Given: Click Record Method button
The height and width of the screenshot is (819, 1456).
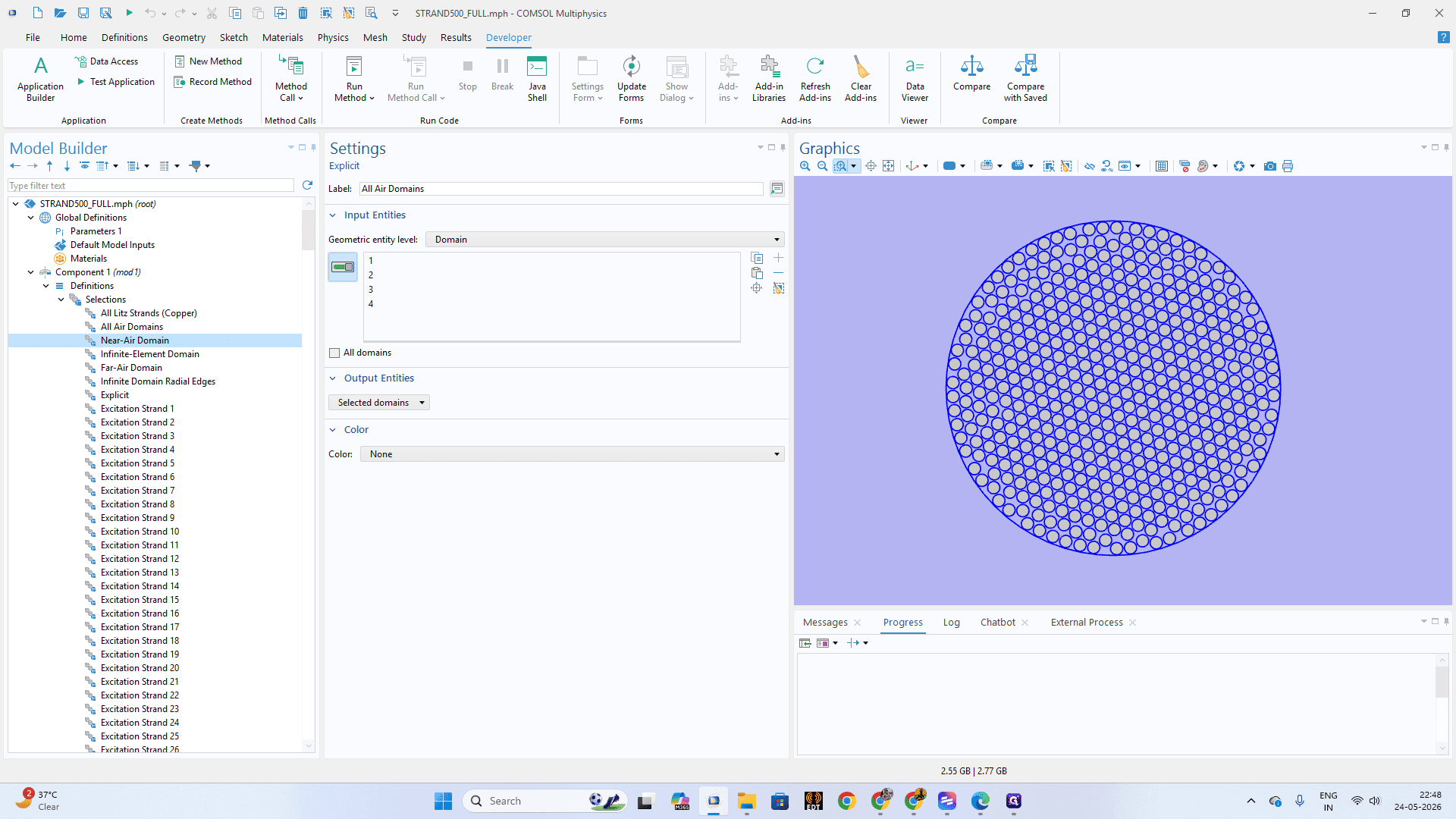Looking at the screenshot, I should pos(213,82).
